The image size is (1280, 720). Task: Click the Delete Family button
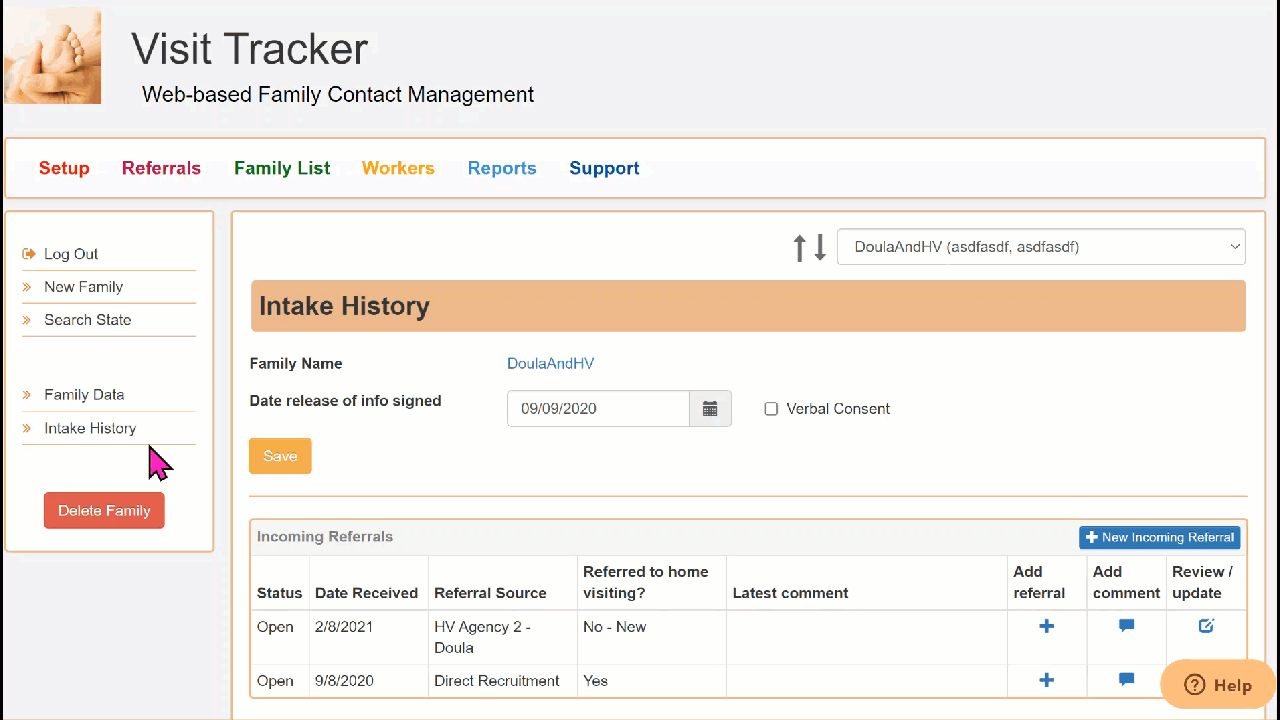(x=104, y=511)
